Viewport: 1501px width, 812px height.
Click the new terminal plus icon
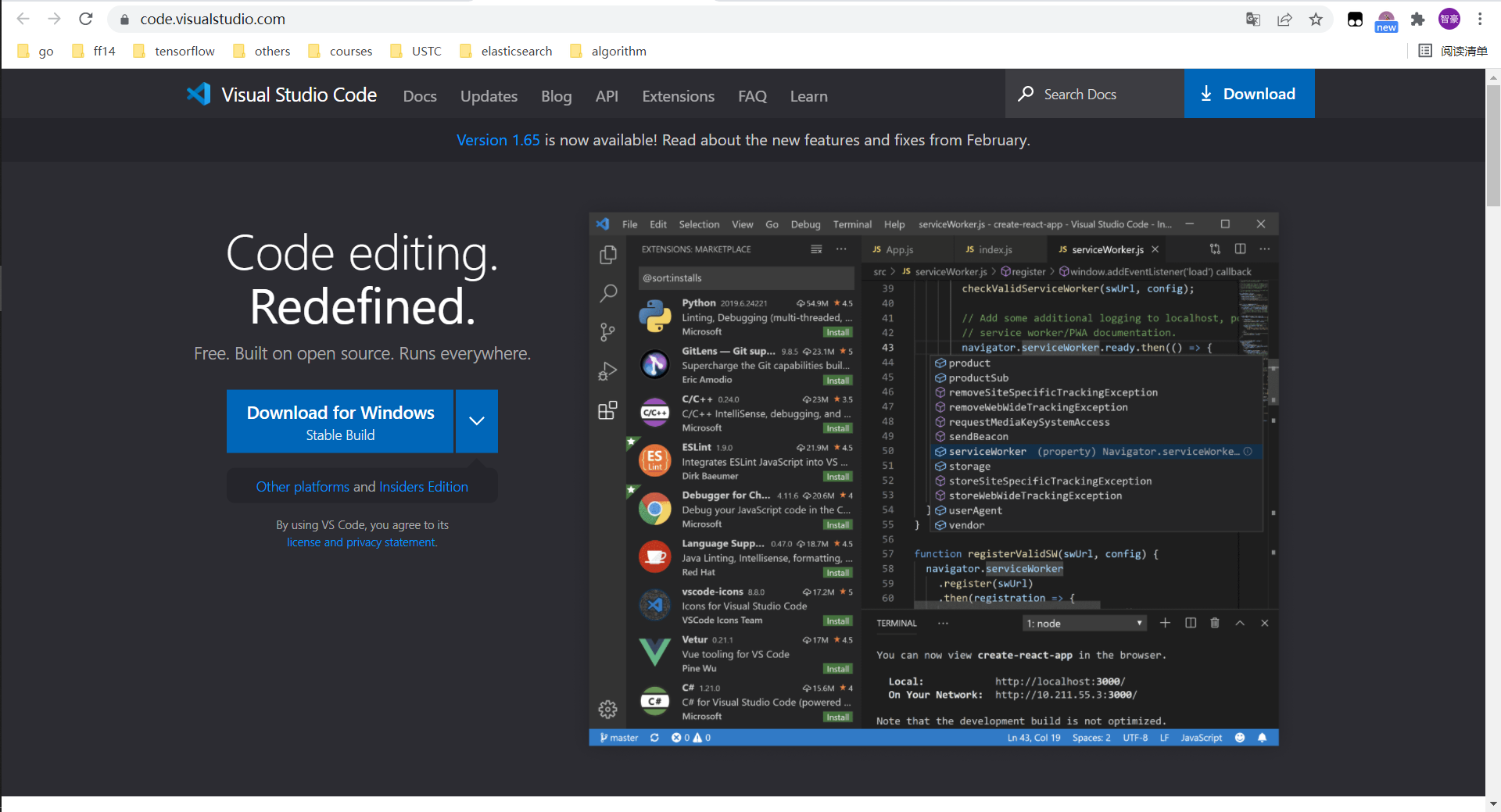pyautogui.click(x=1165, y=623)
